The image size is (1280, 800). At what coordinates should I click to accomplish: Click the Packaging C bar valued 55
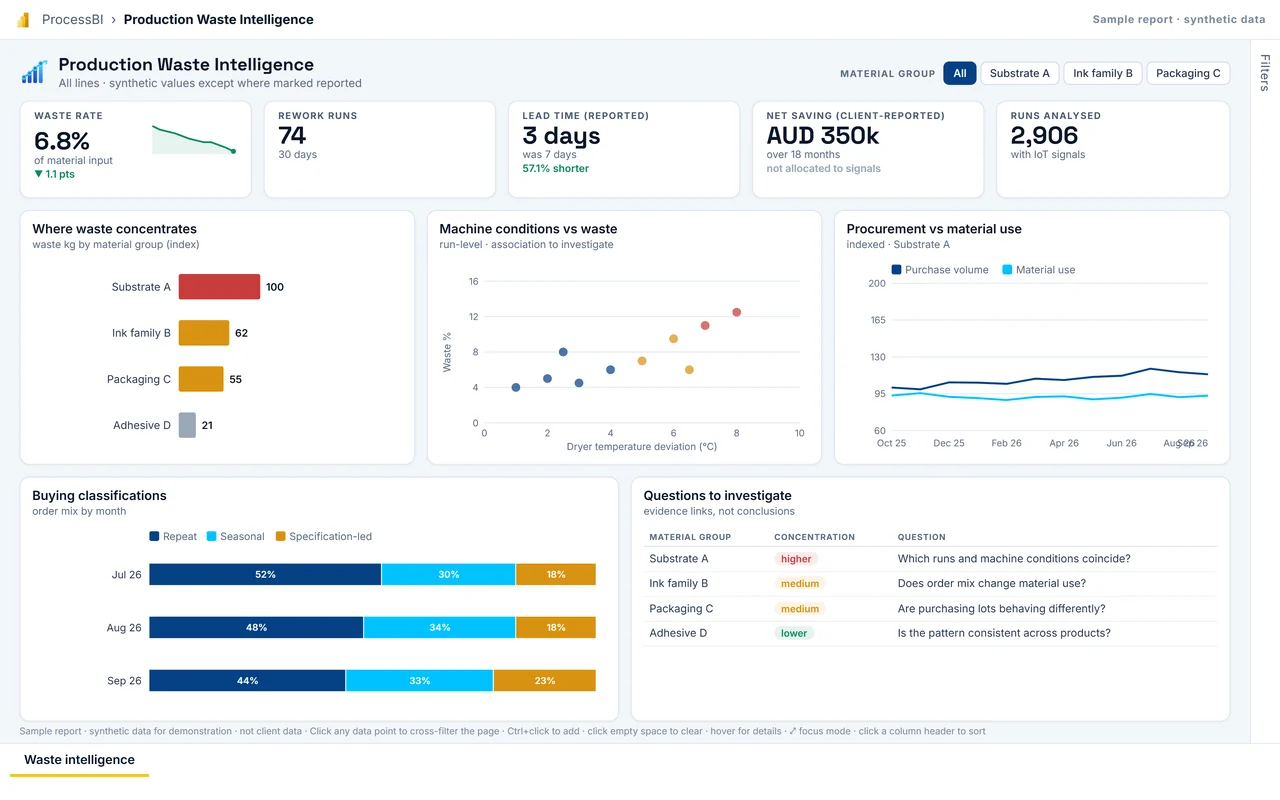coord(201,379)
